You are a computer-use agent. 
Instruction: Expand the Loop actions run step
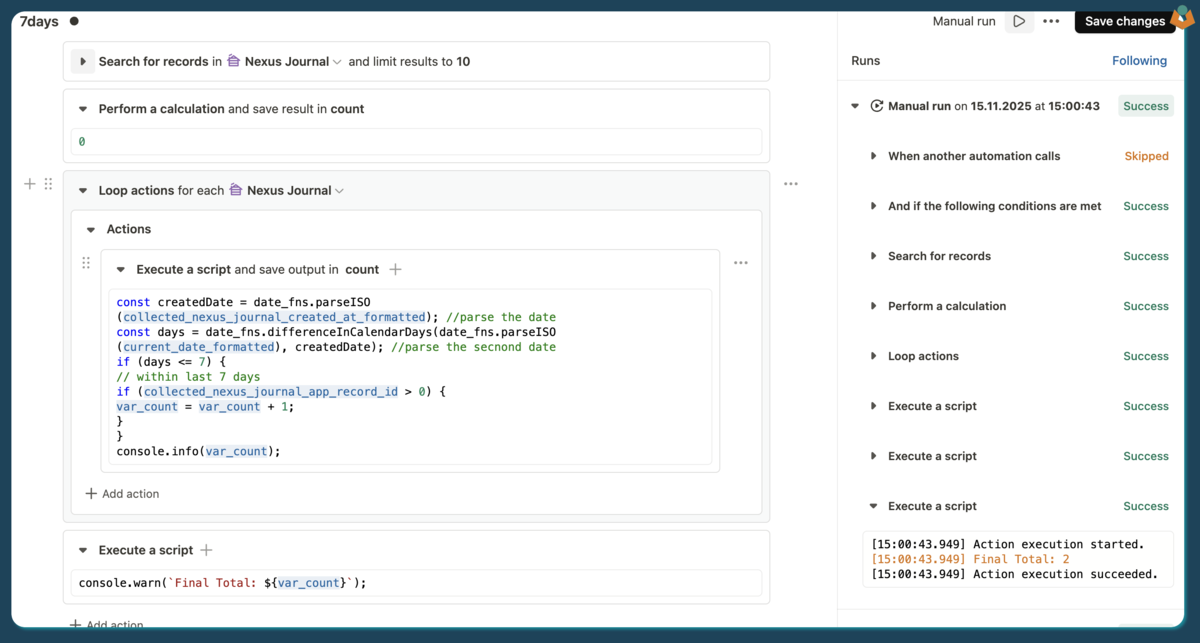coord(873,356)
